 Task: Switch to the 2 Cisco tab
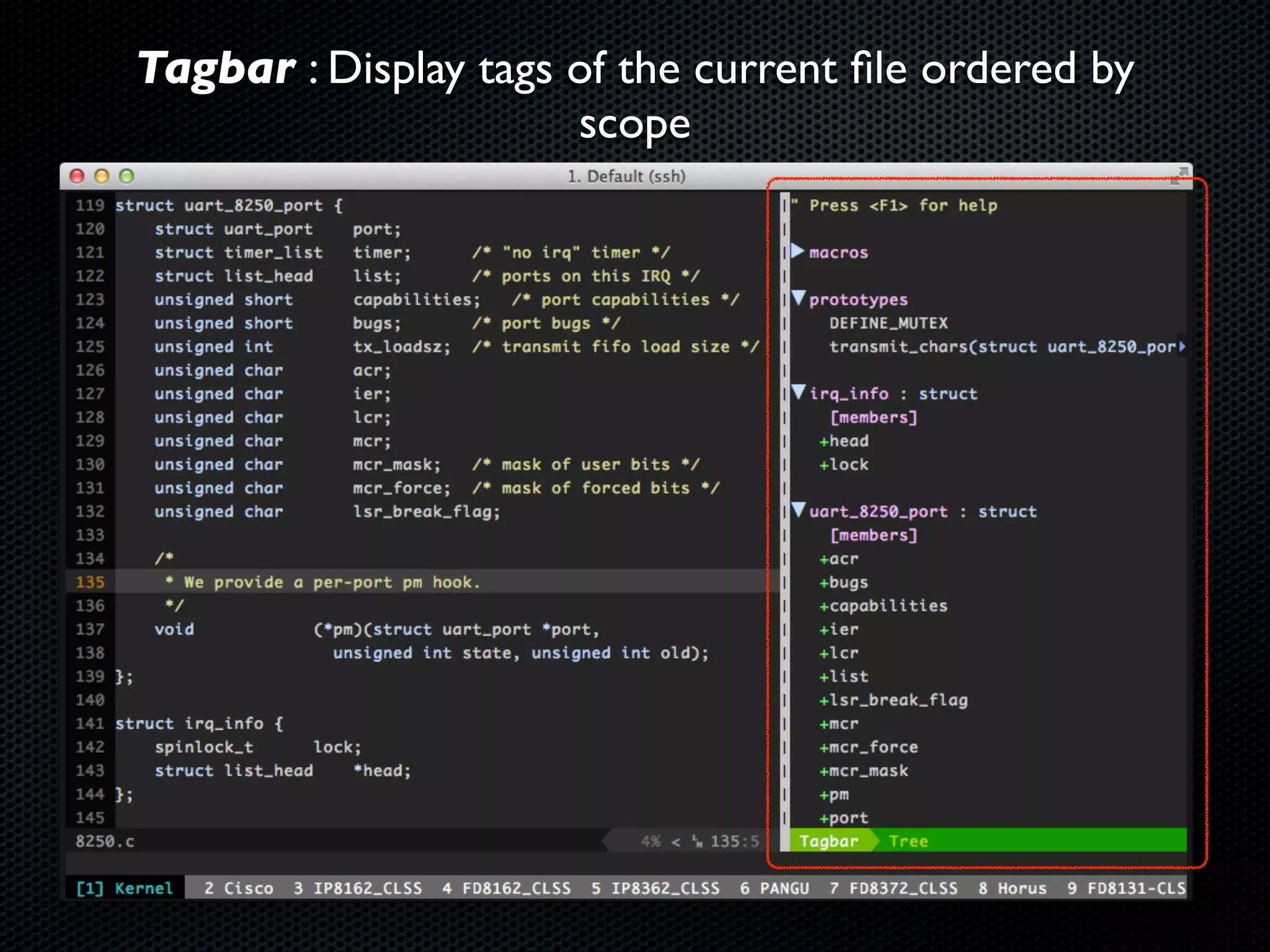pyautogui.click(x=239, y=888)
